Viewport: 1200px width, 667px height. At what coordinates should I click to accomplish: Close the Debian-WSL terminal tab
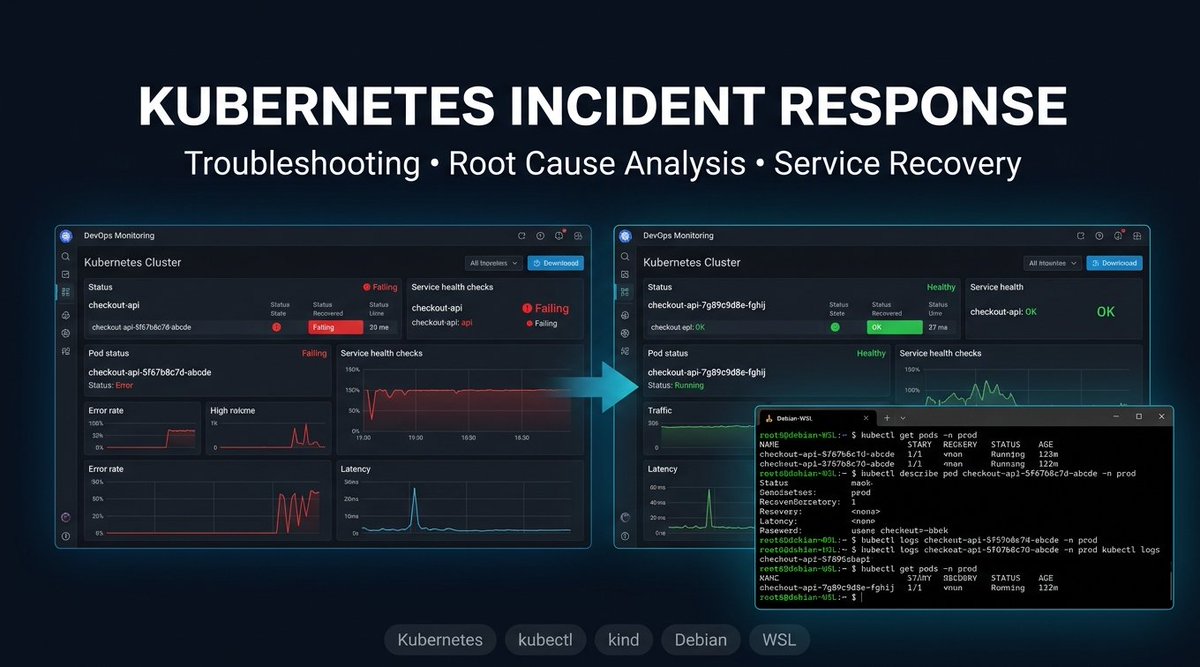(x=867, y=417)
